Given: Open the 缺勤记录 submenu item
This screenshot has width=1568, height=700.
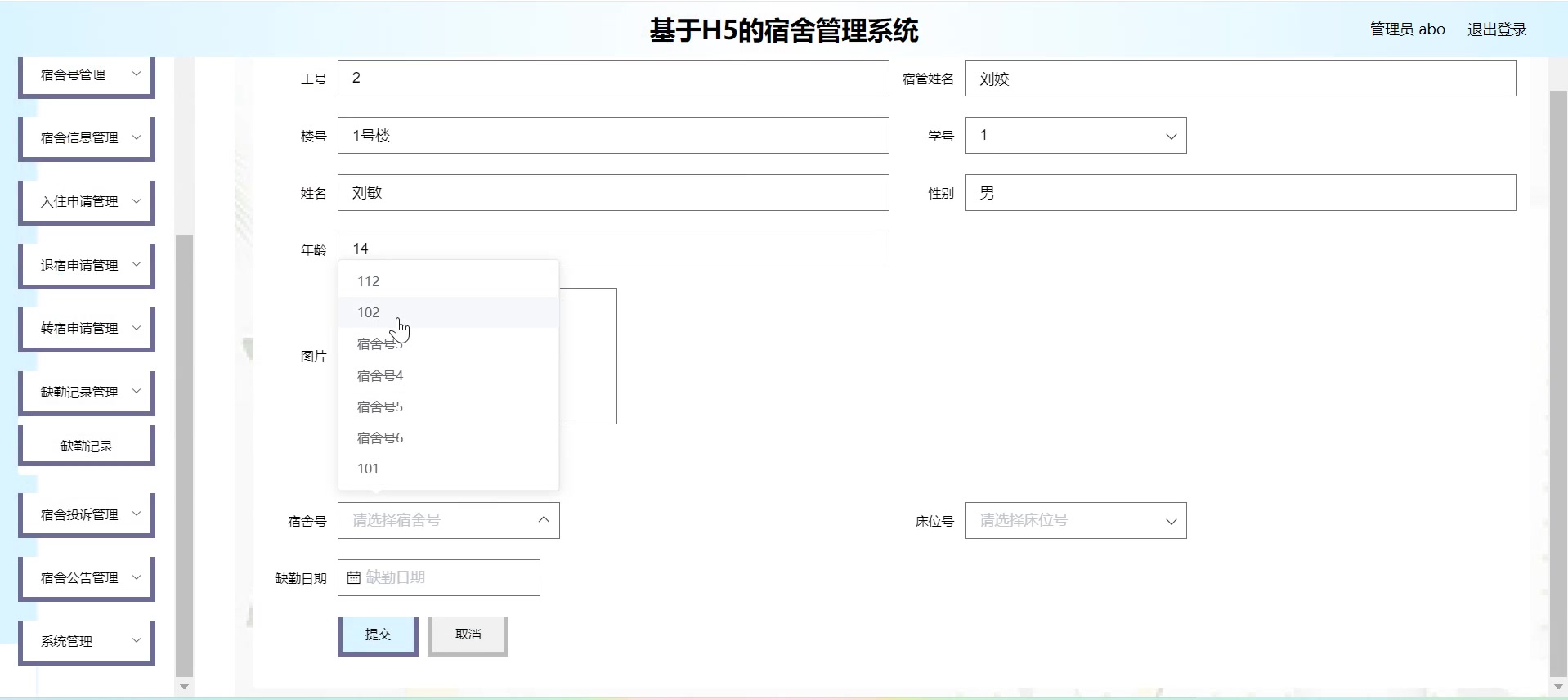Looking at the screenshot, I should pos(87,446).
